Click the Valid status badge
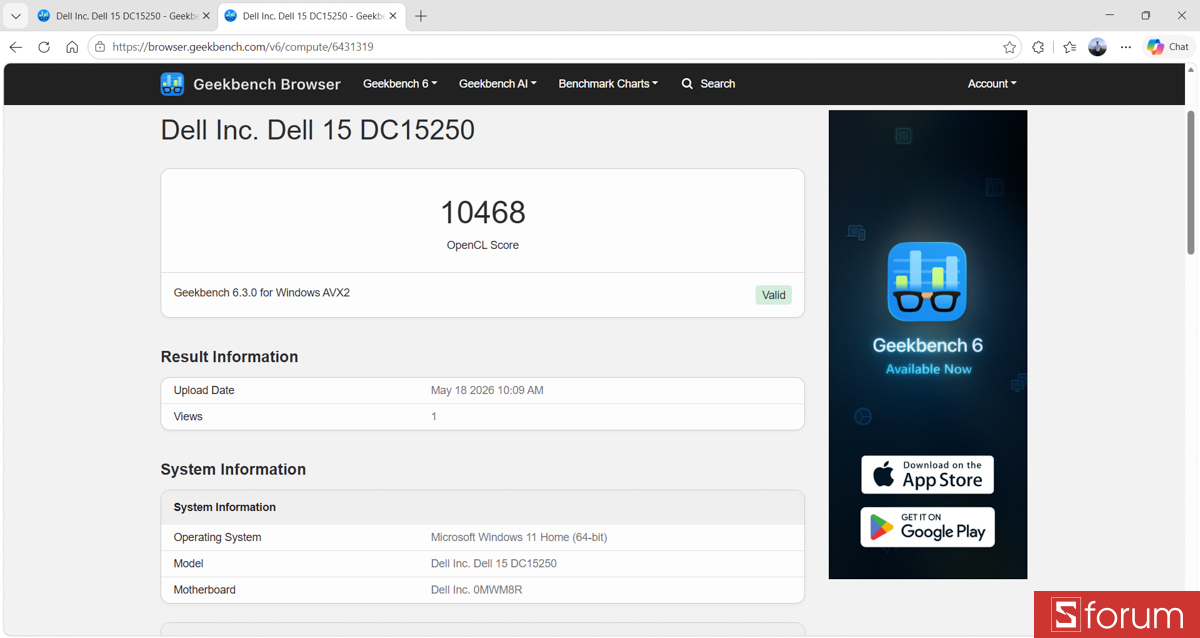This screenshot has width=1200, height=638. click(774, 295)
